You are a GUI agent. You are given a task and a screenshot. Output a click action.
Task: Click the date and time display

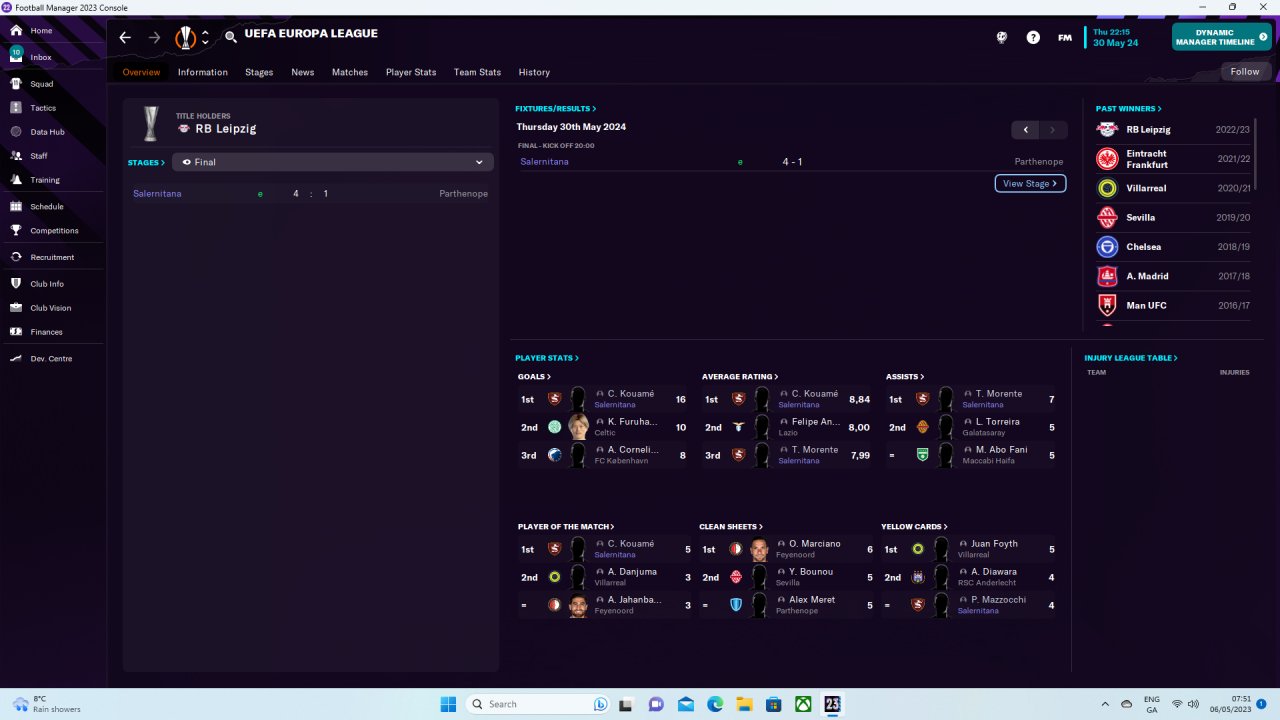tap(1116, 38)
